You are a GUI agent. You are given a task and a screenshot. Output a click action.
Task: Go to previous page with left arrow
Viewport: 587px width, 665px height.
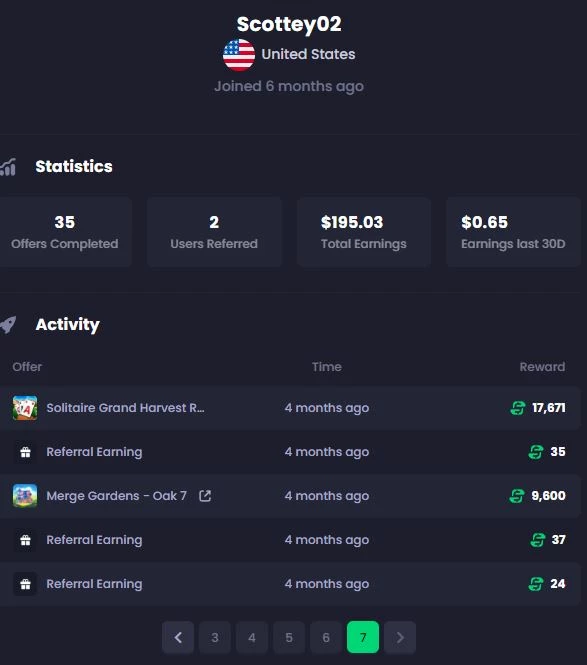178,637
